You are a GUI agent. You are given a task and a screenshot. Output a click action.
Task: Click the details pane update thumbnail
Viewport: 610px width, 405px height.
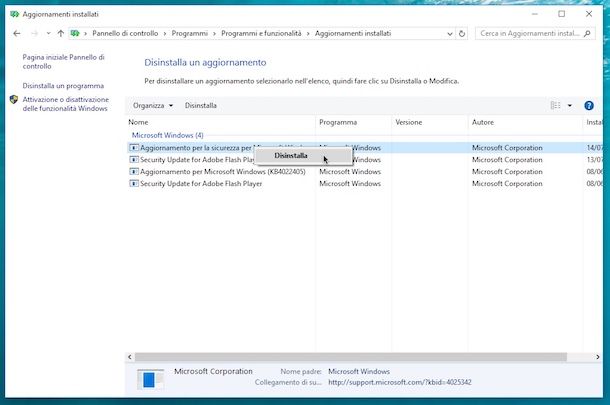[151, 379]
